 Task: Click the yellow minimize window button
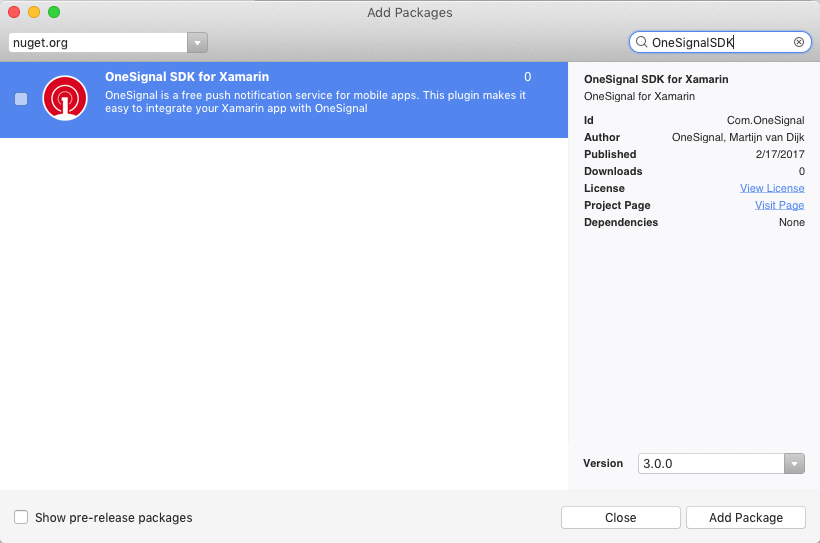coord(34,12)
